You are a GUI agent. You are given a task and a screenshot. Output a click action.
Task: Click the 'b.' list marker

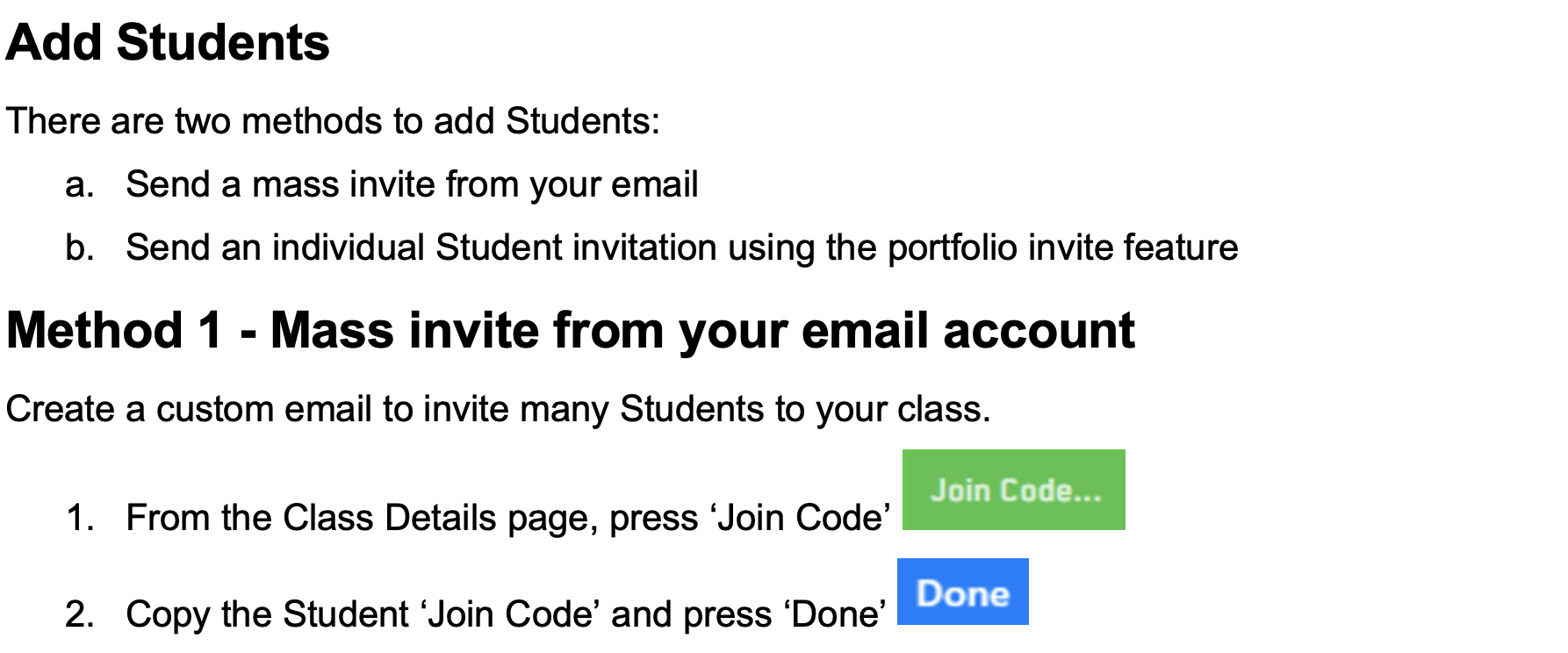pyautogui.click(x=79, y=248)
